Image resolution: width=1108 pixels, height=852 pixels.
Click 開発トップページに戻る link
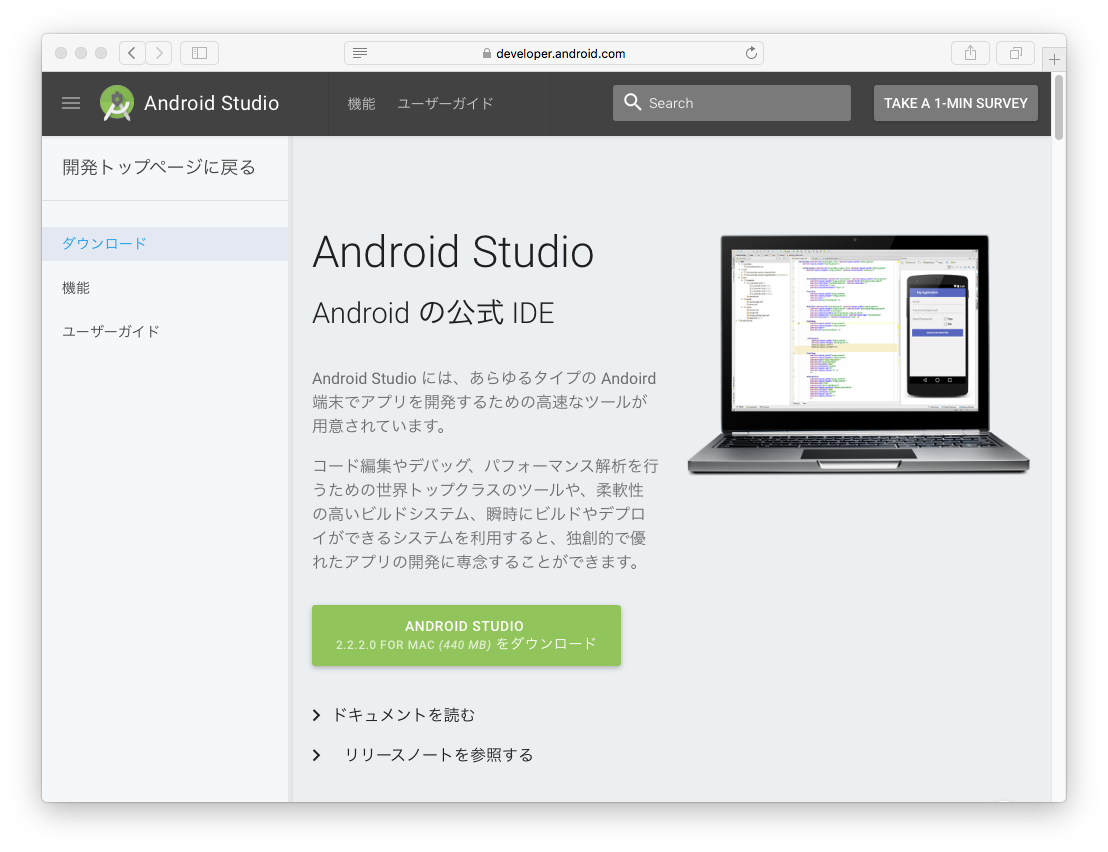click(x=159, y=167)
